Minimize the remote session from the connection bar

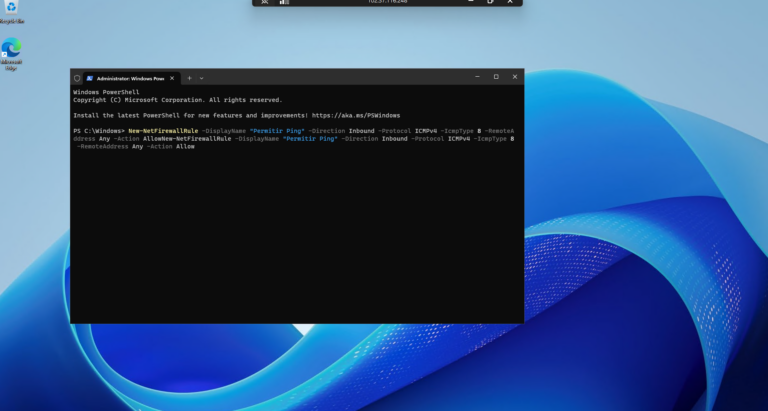(x=471, y=2)
